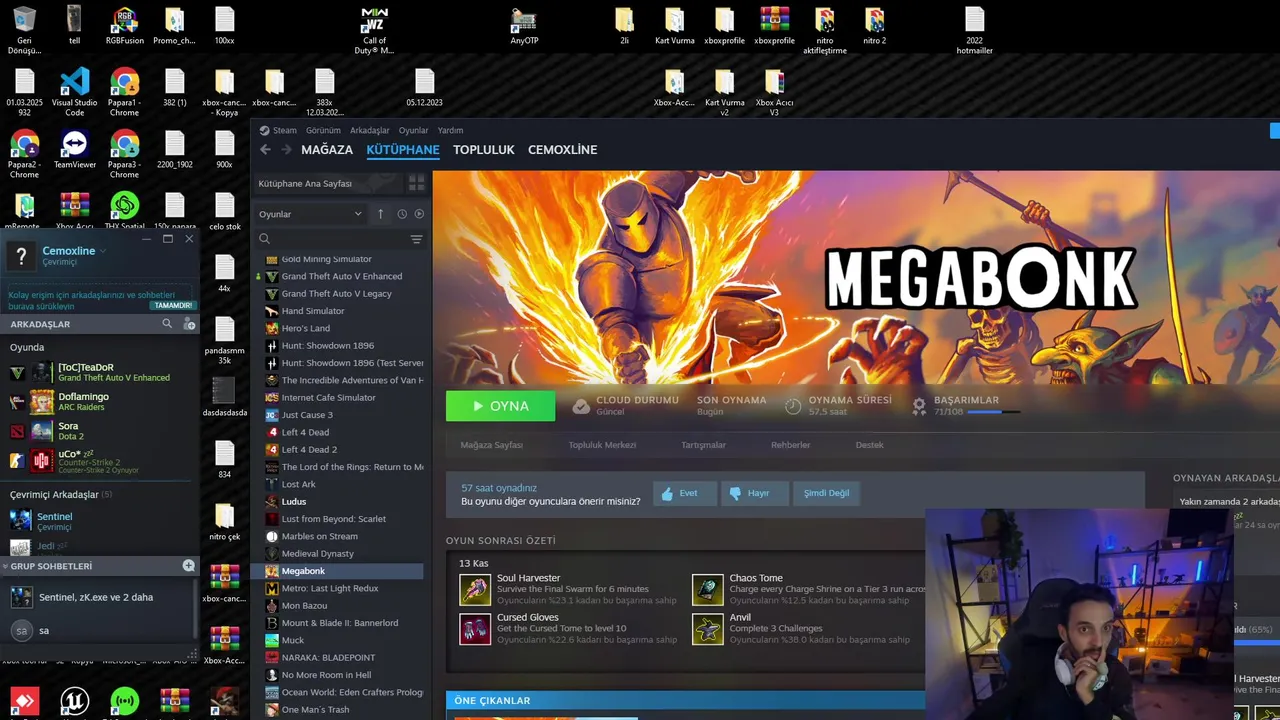Open the Destek link

[x=869, y=445]
